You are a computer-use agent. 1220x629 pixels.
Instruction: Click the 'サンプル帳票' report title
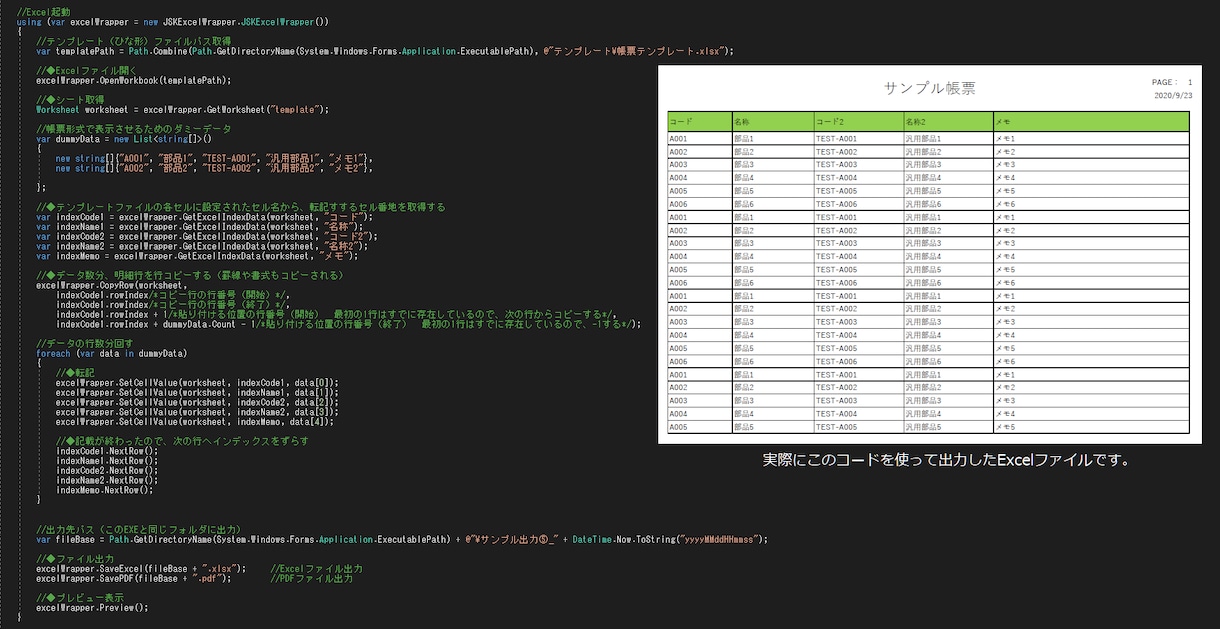pyautogui.click(x=930, y=88)
